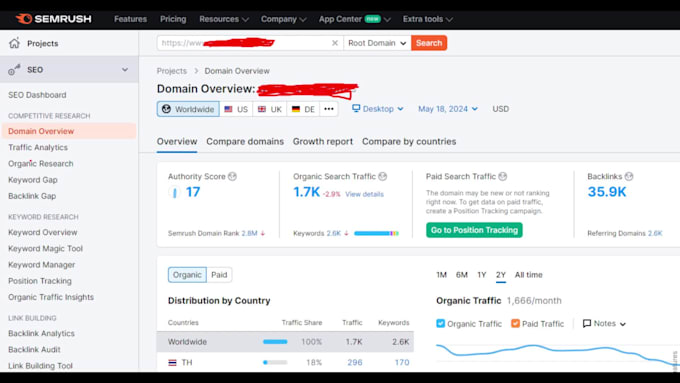
Task: Open the Features menu
Action: click(131, 19)
